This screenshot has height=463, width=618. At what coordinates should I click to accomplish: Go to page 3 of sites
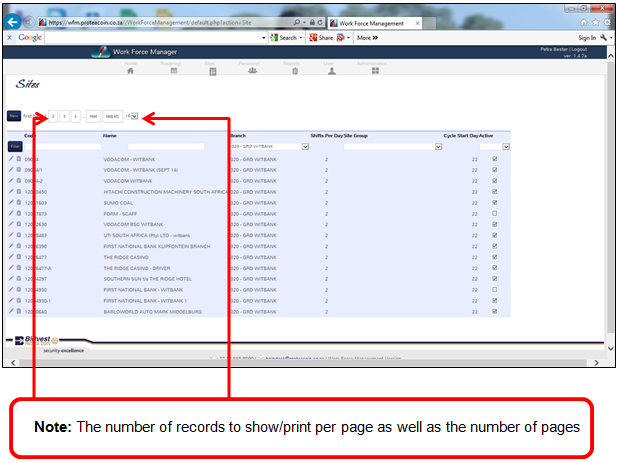coord(64,116)
